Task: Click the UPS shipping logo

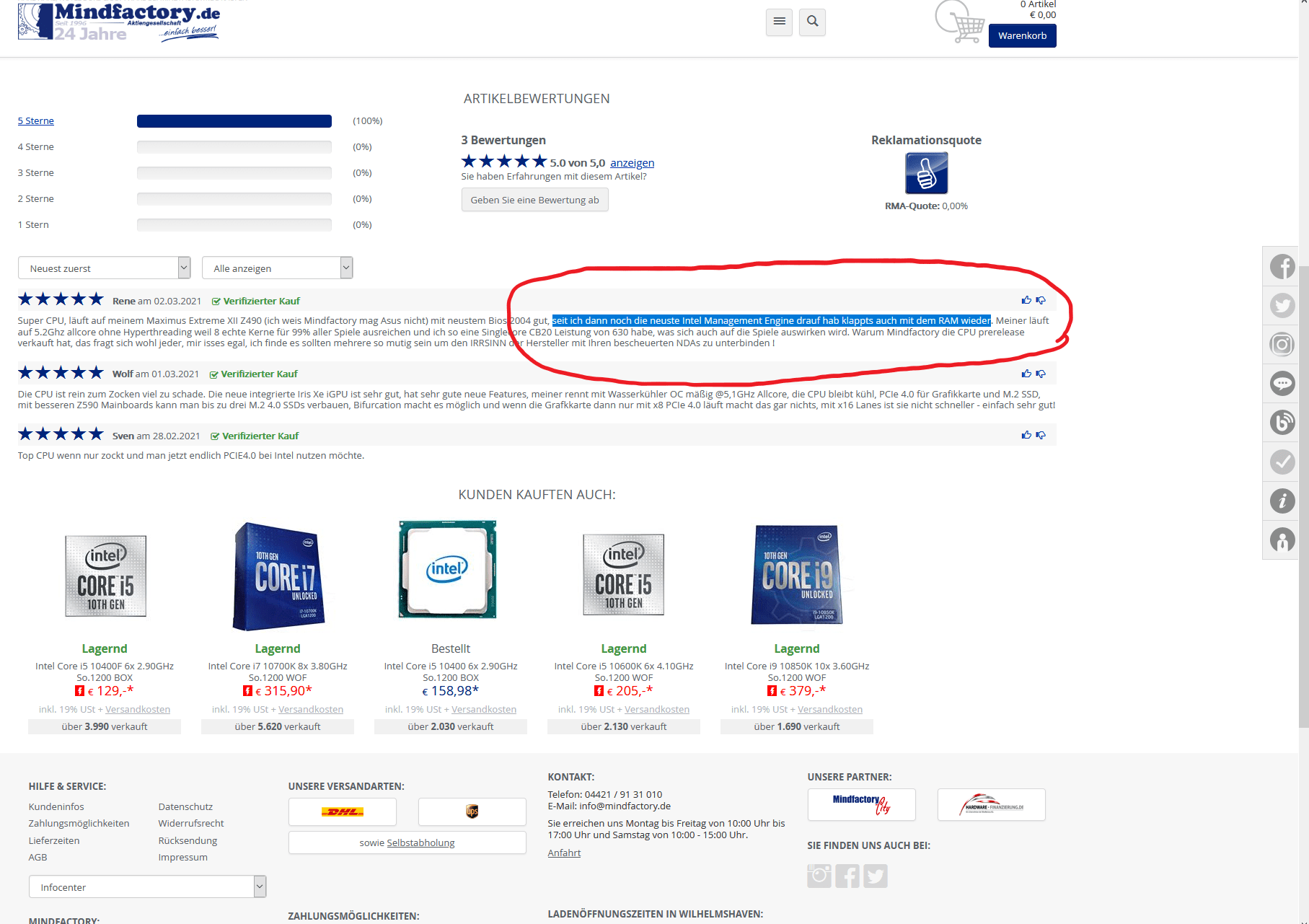Action: pos(472,811)
